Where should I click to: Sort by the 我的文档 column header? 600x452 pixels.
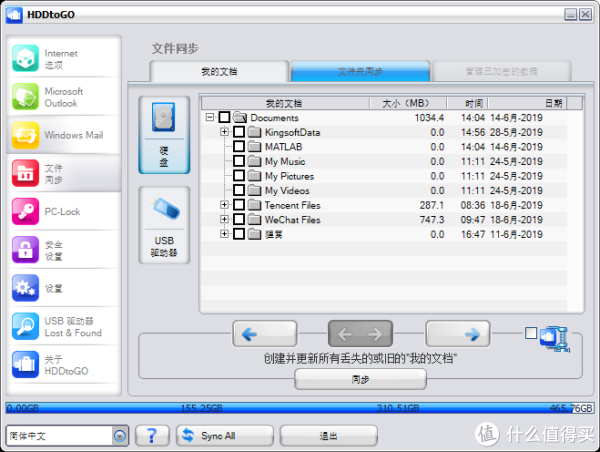[x=285, y=103]
